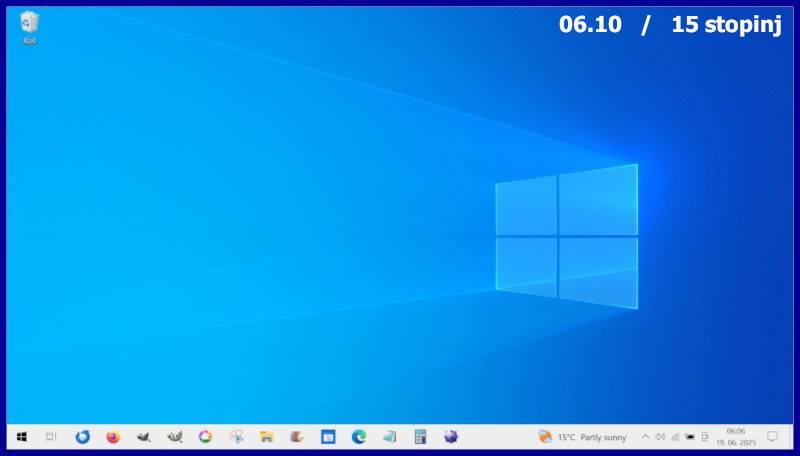
Task: Open the Windows Start menu
Action: [x=21, y=437]
